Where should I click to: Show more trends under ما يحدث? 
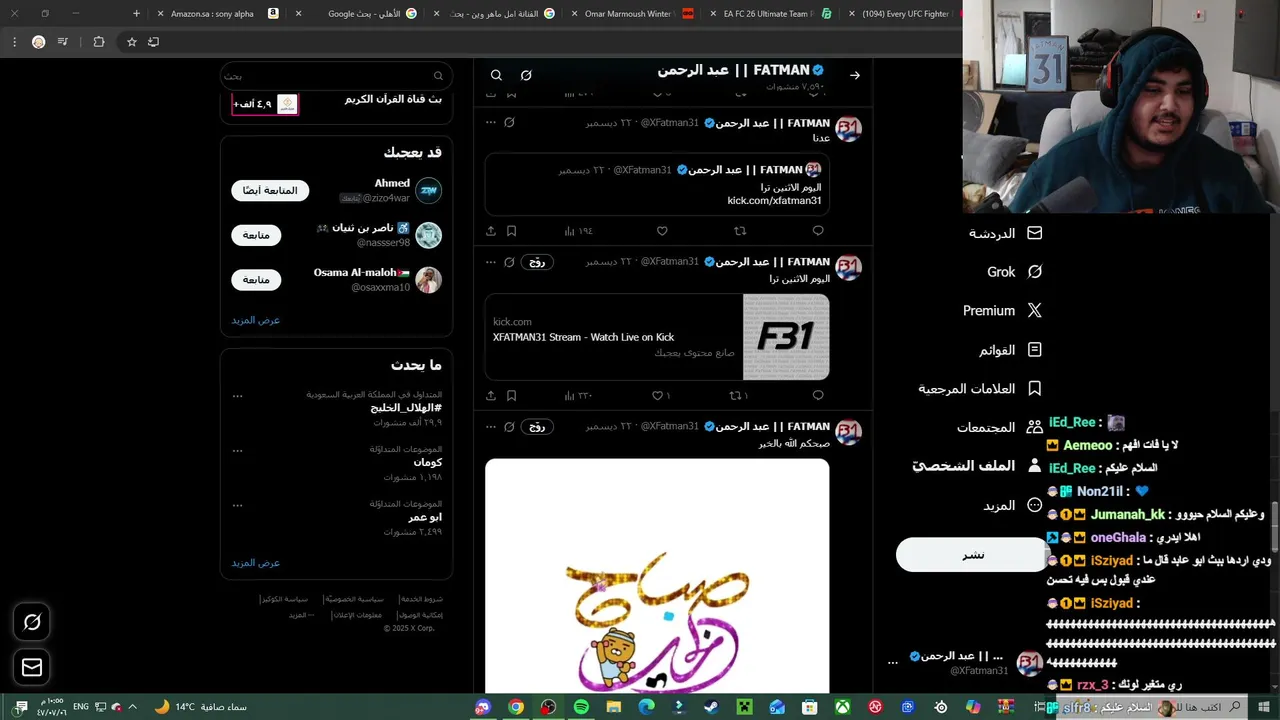click(256, 563)
